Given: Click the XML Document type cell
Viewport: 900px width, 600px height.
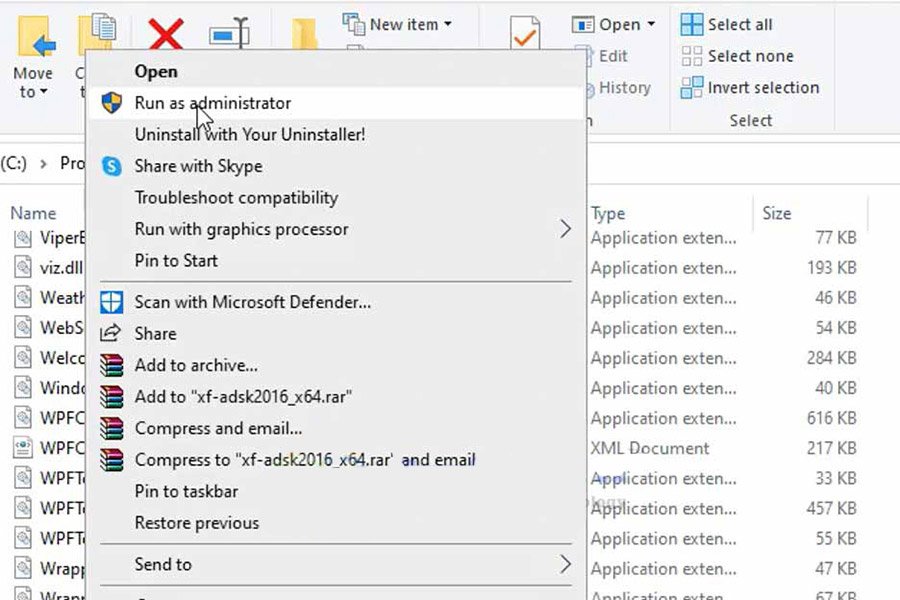Looking at the screenshot, I should [x=650, y=448].
